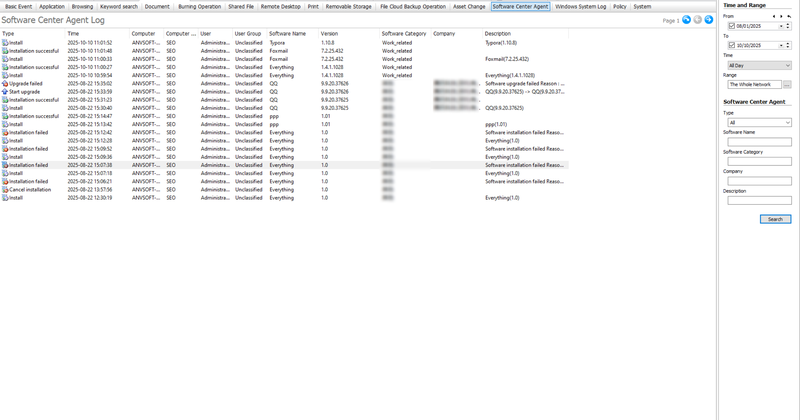Screen dimensions: 800x420
Task: Click the Description input field
Action: pos(759,201)
